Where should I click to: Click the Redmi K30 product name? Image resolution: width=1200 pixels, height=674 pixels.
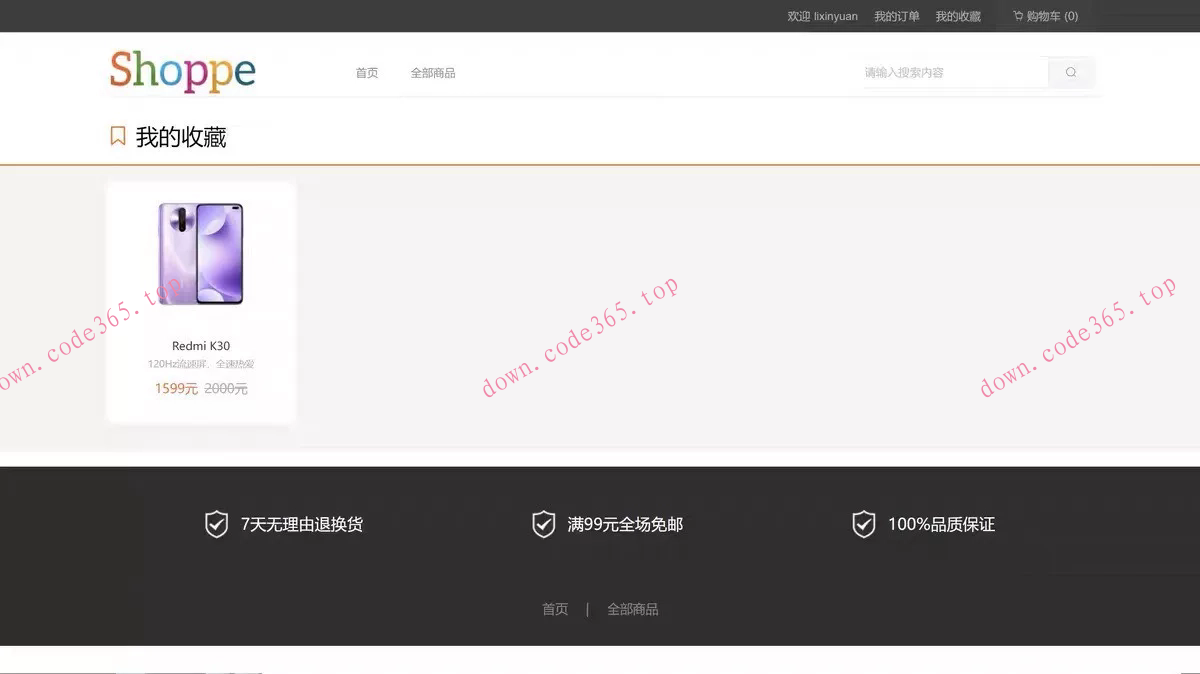coord(200,345)
